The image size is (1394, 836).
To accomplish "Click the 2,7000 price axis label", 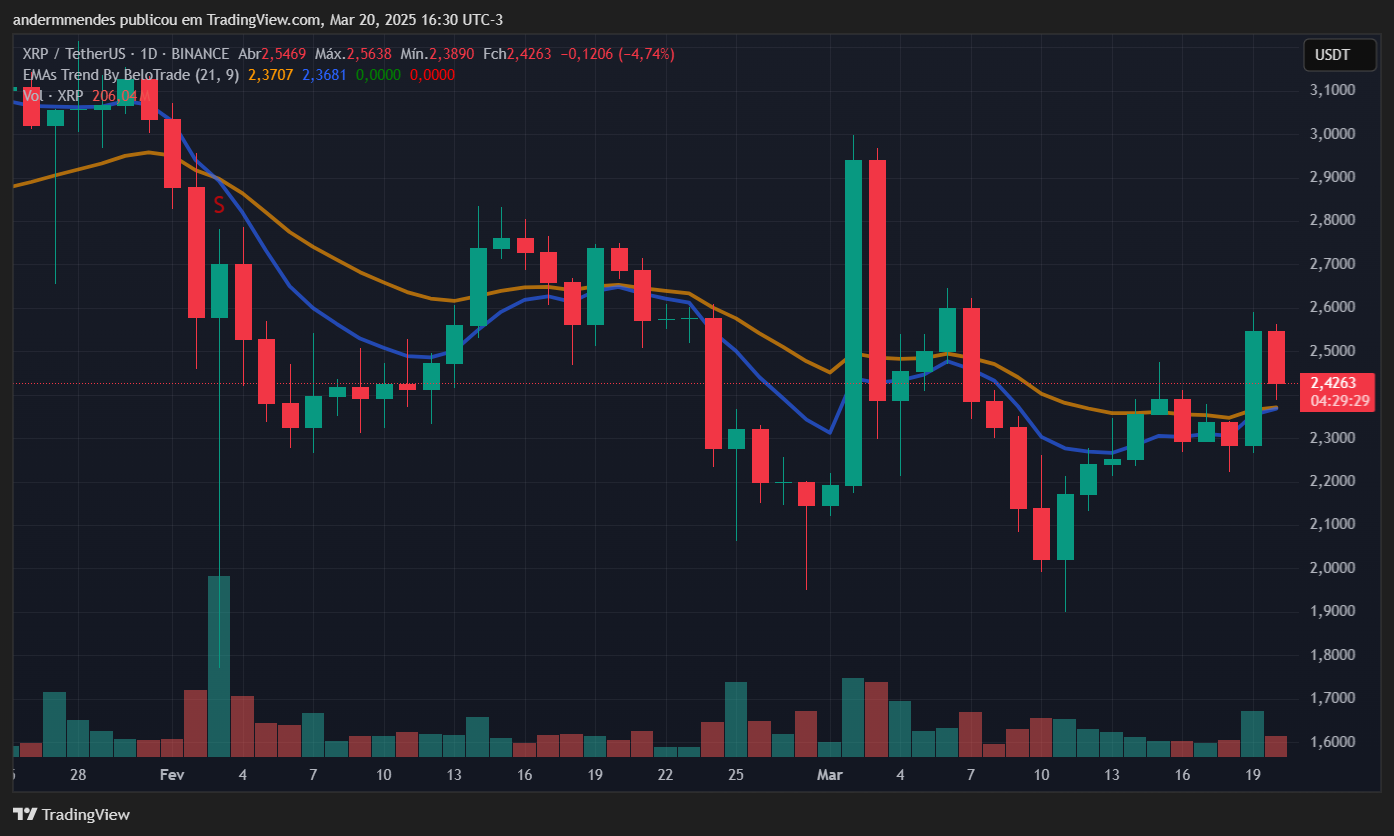I will [x=1332, y=264].
